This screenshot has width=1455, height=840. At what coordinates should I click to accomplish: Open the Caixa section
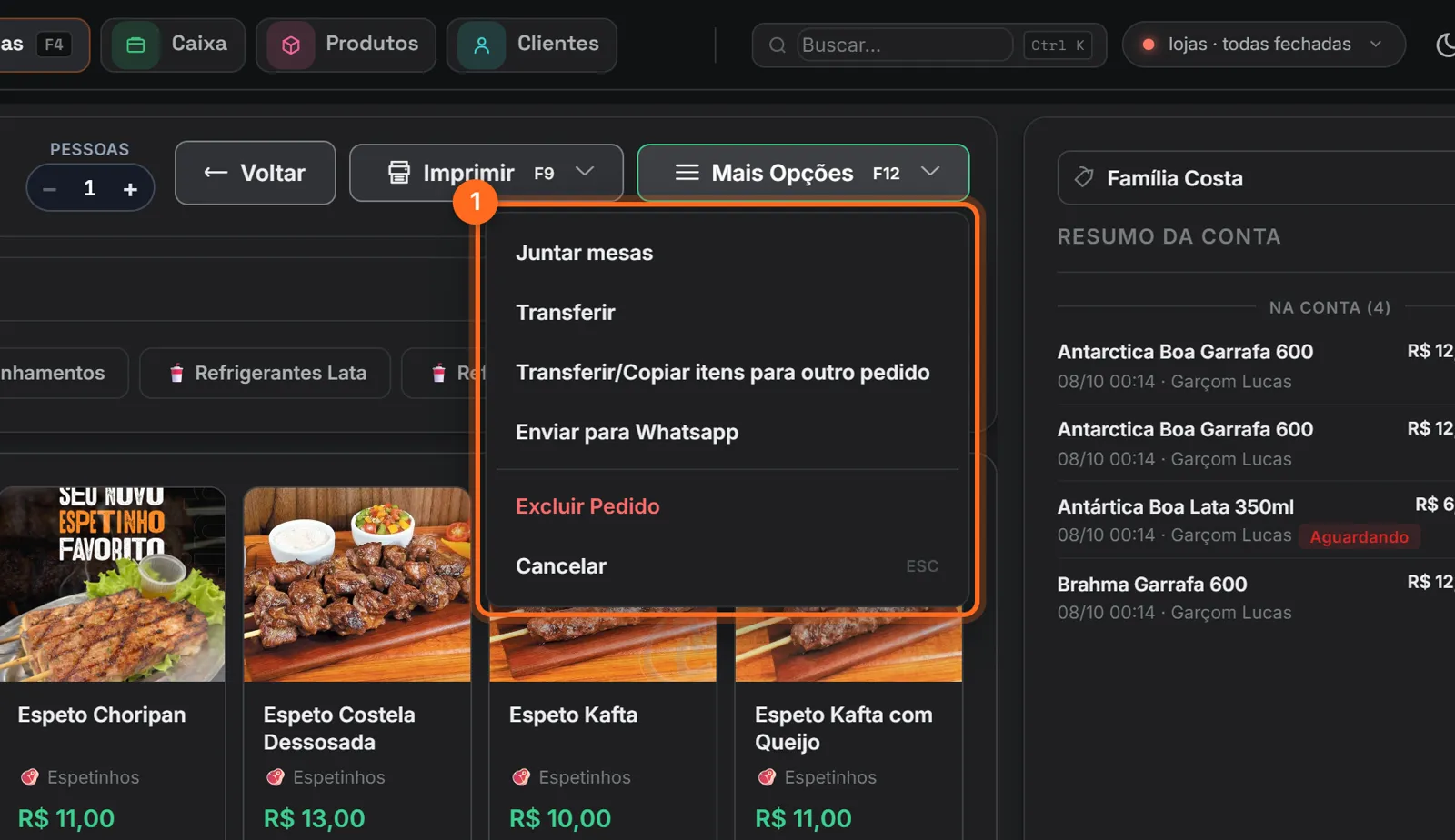pos(173,45)
